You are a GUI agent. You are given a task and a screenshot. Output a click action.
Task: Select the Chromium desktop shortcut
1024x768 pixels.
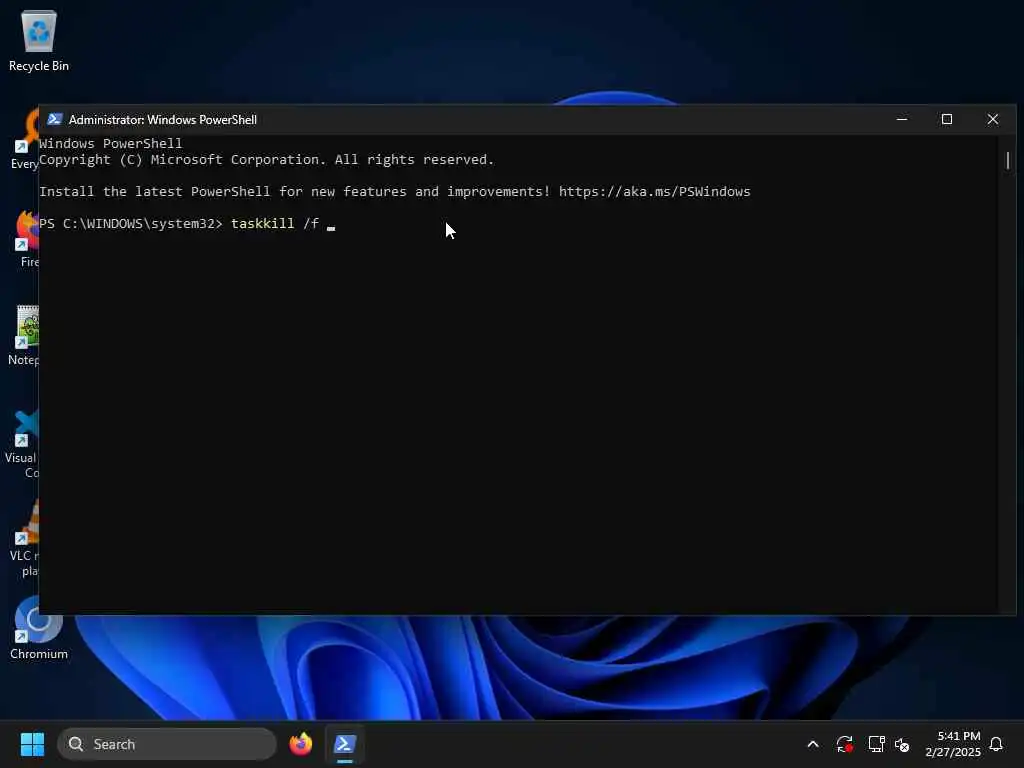38,630
